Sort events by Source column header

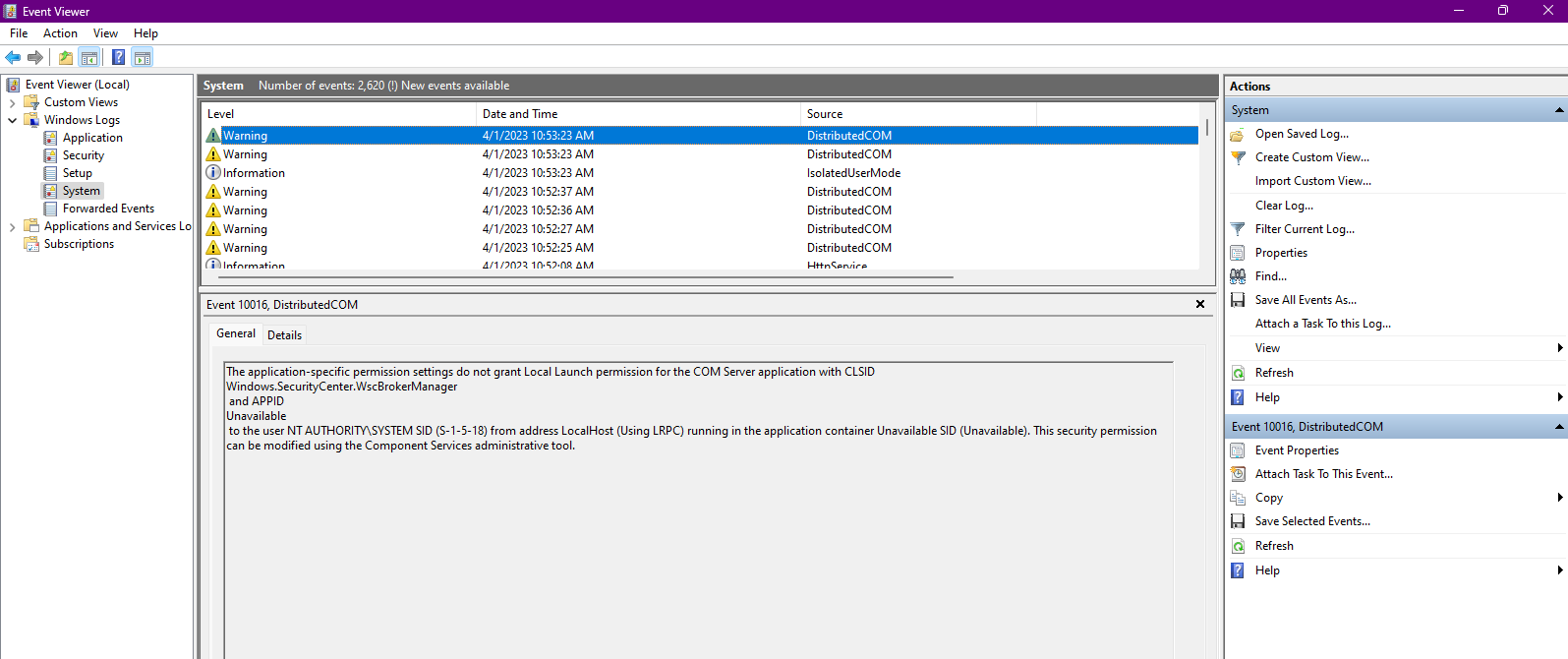918,114
